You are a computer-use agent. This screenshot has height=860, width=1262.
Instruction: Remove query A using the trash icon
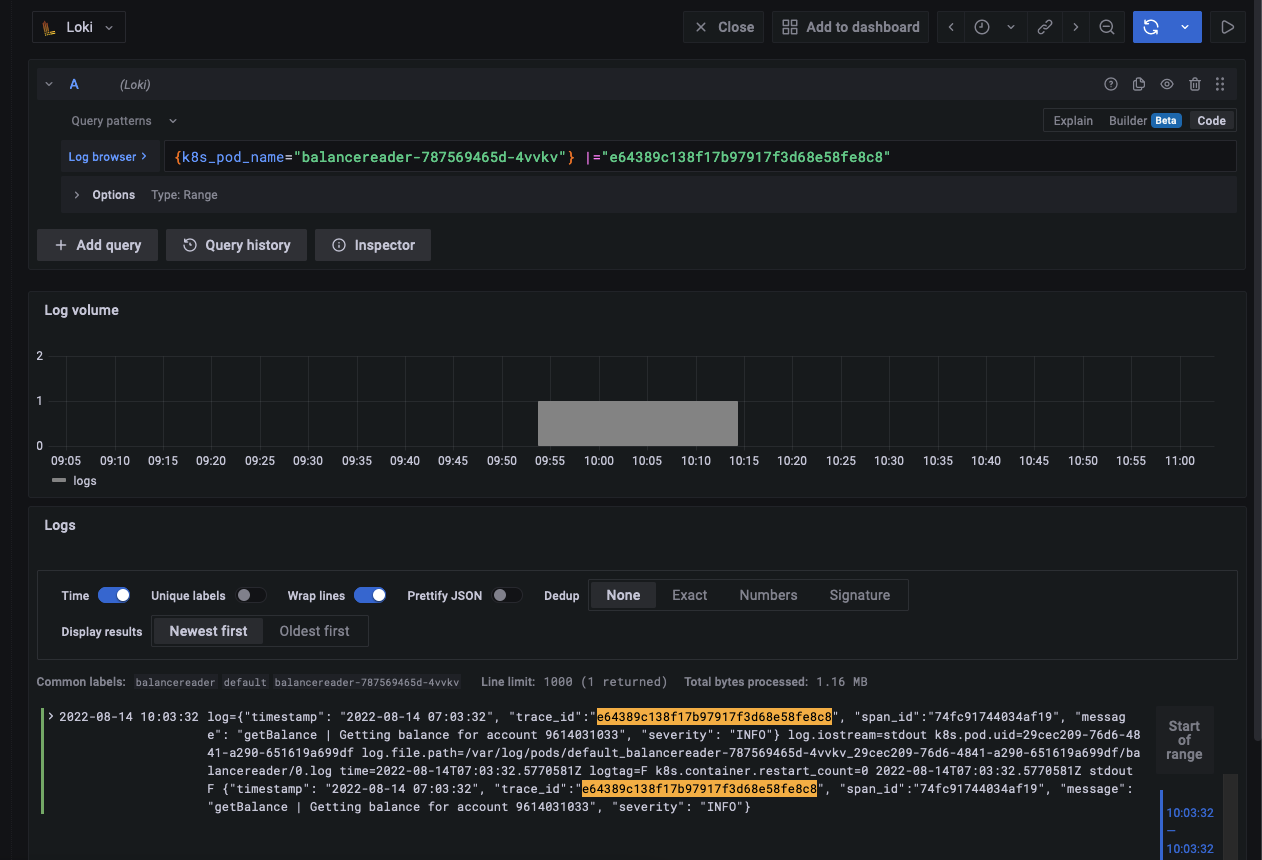1194,84
